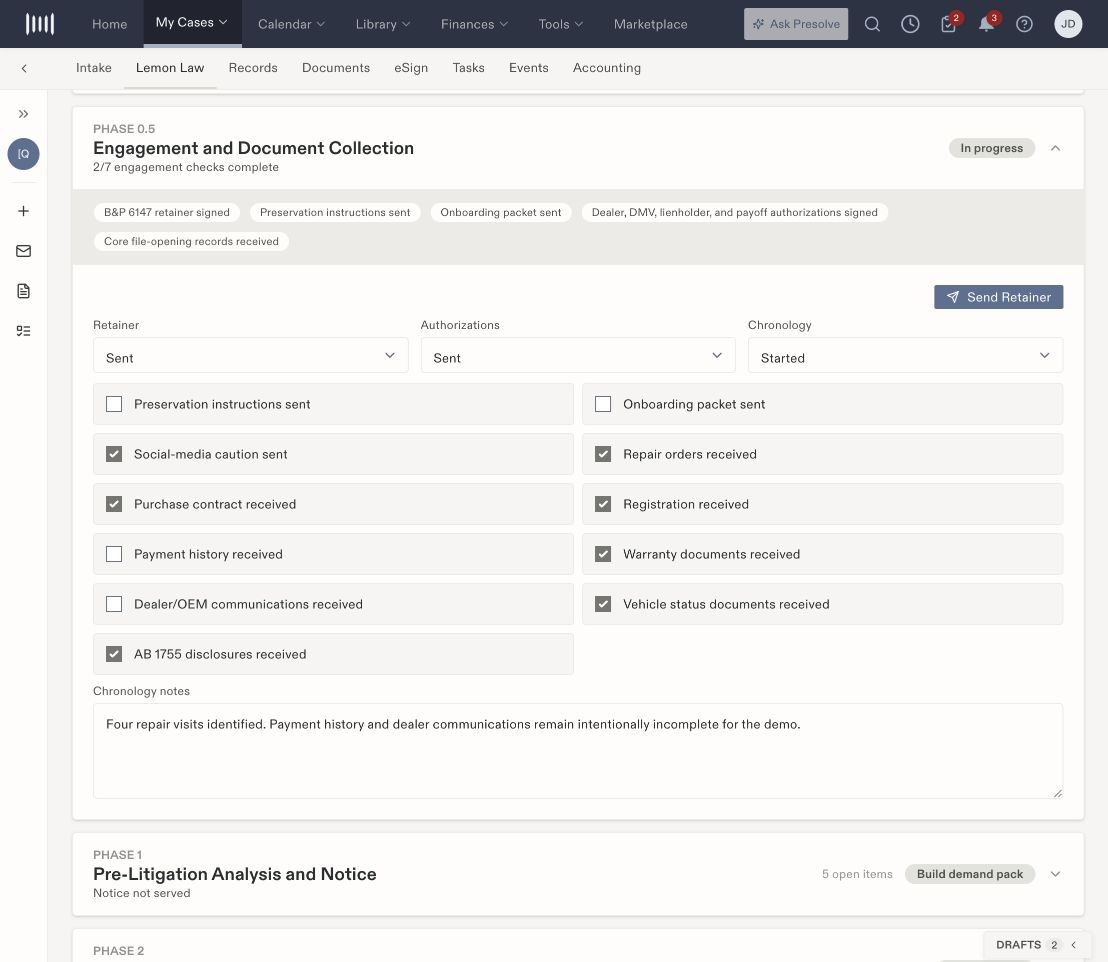Uncheck AB 1755 disclosures received

click(x=114, y=655)
